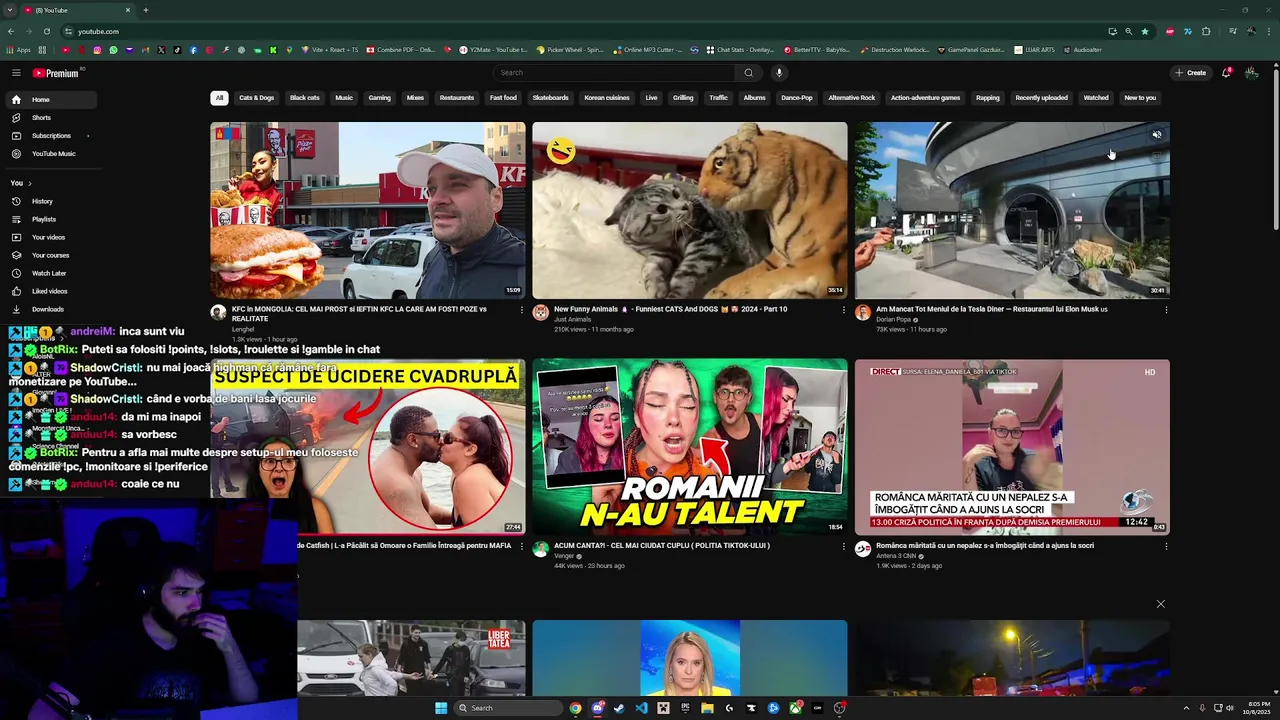Select the Recently uploaded chip
The height and width of the screenshot is (720, 1280).
click(1041, 98)
